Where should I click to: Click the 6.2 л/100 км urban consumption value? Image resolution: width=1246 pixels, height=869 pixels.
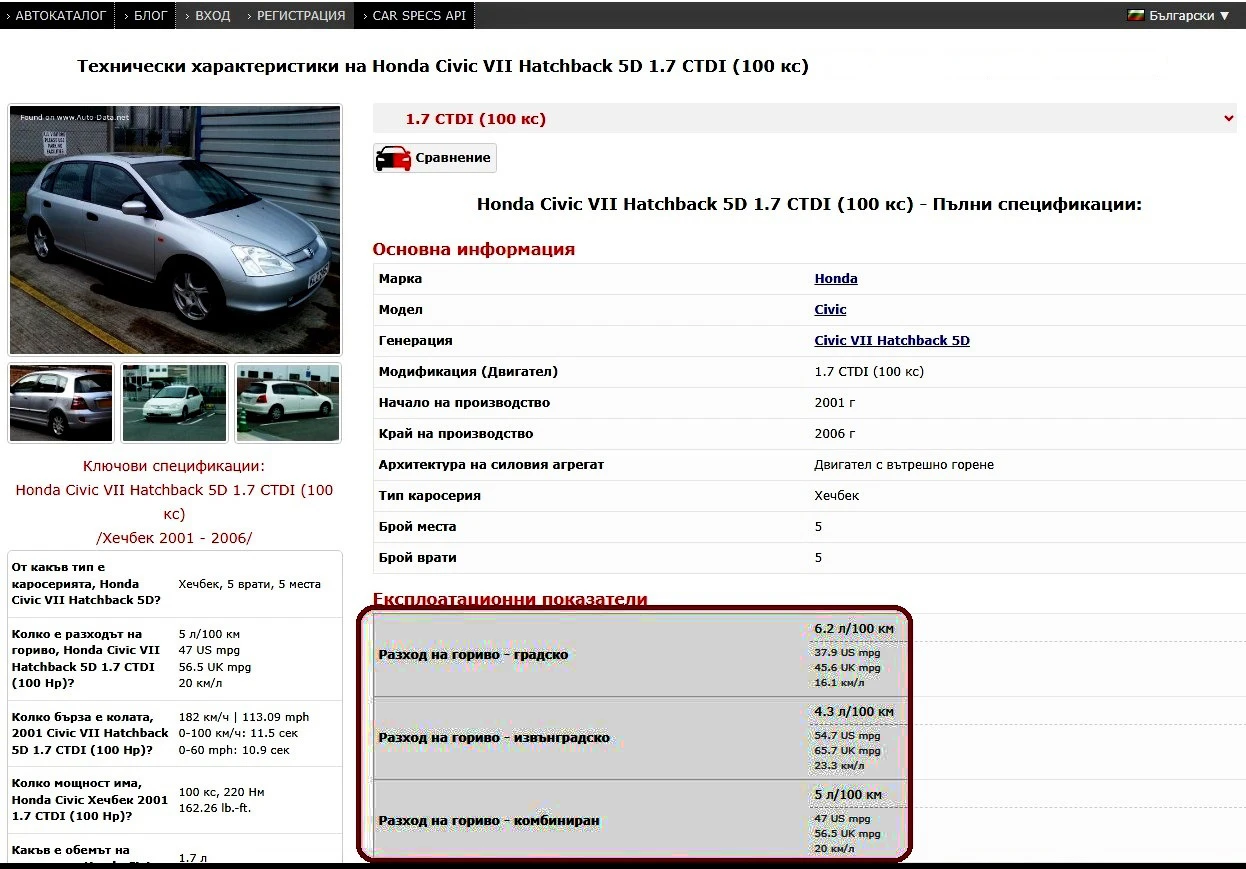point(854,629)
